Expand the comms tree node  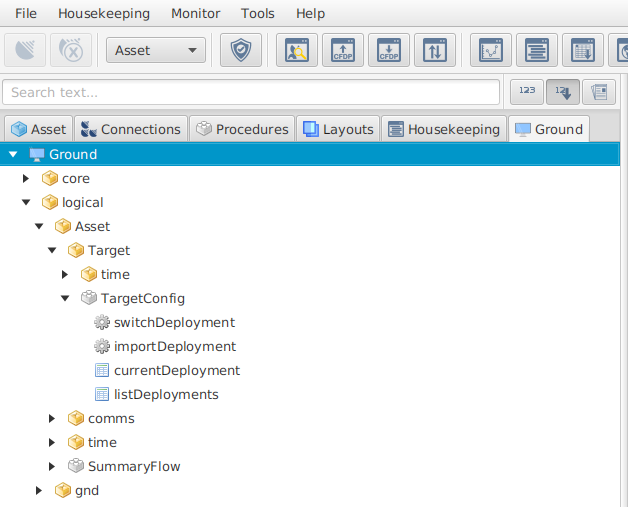[x=53, y=418]
